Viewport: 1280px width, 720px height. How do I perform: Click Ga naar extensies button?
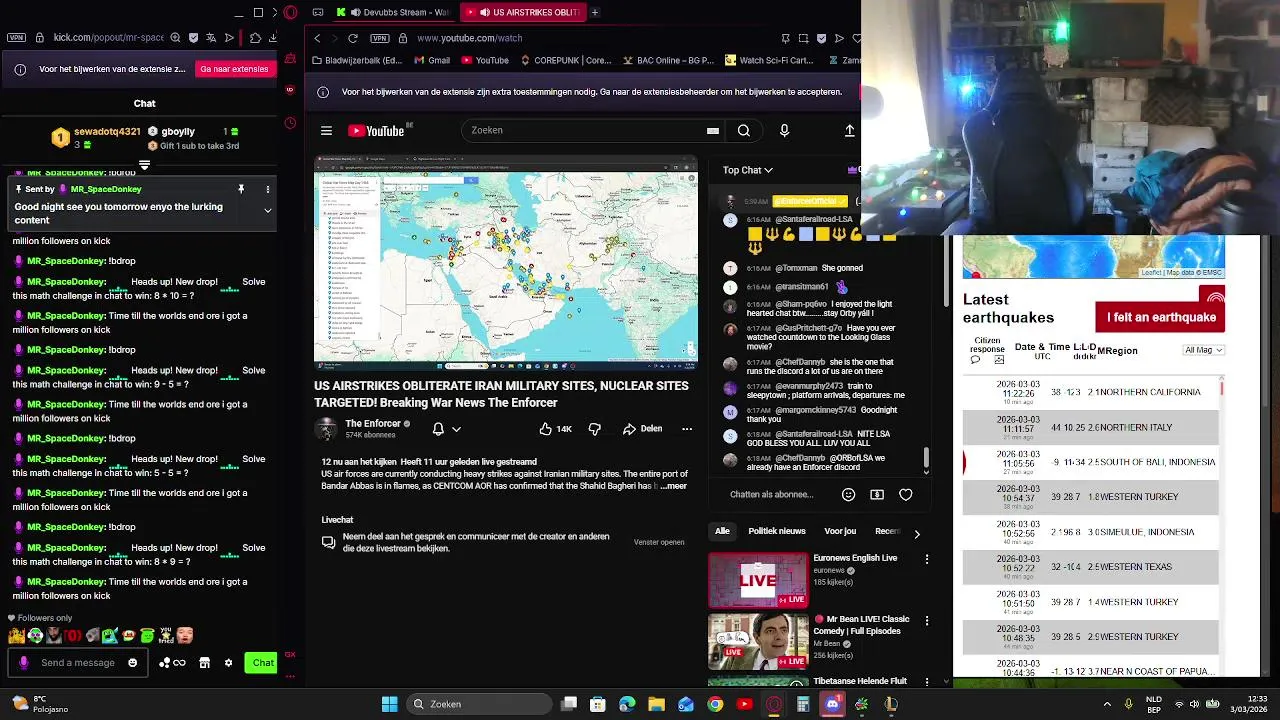234,69
